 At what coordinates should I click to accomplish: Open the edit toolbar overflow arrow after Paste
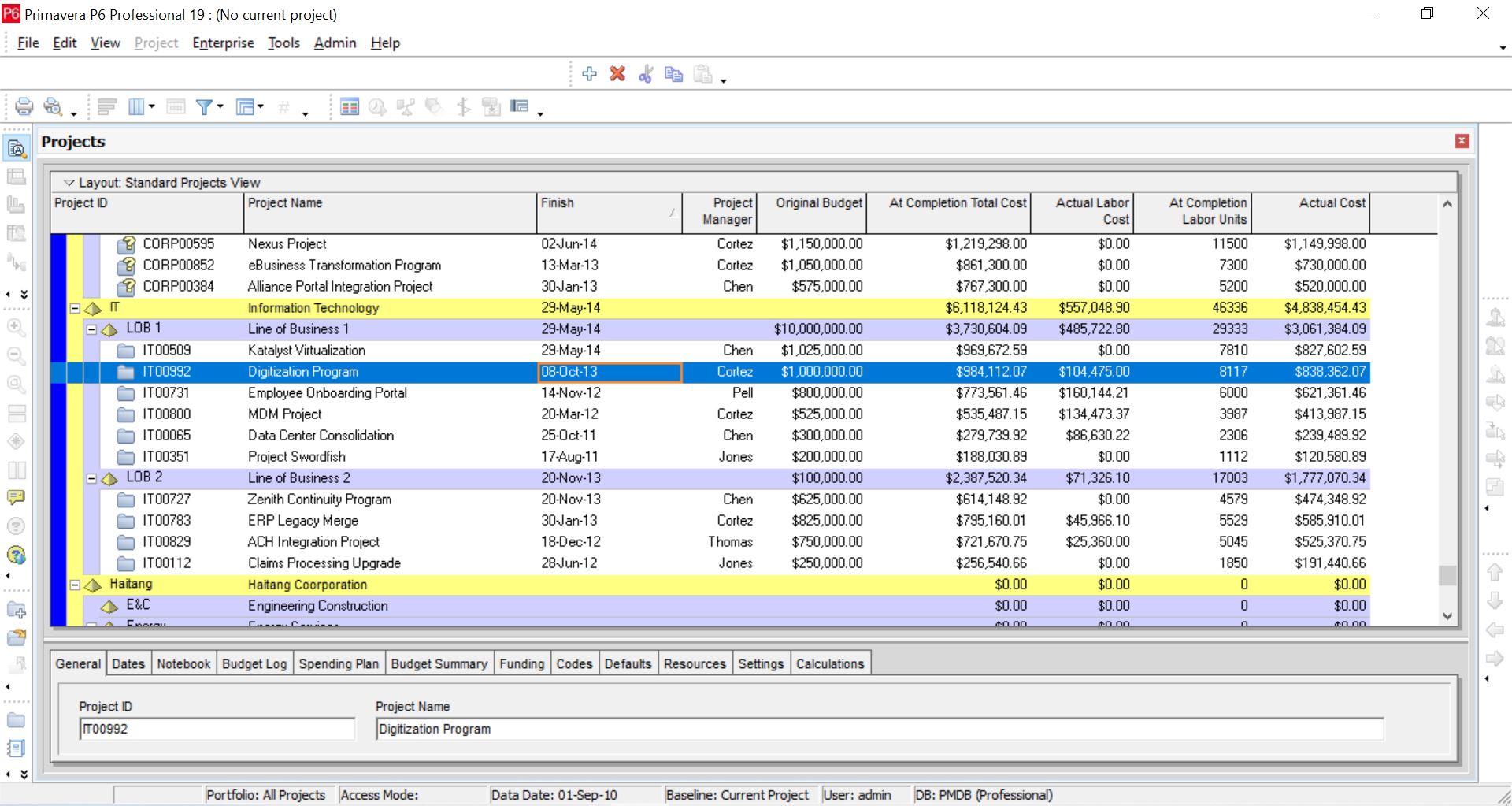click(723, 80)
